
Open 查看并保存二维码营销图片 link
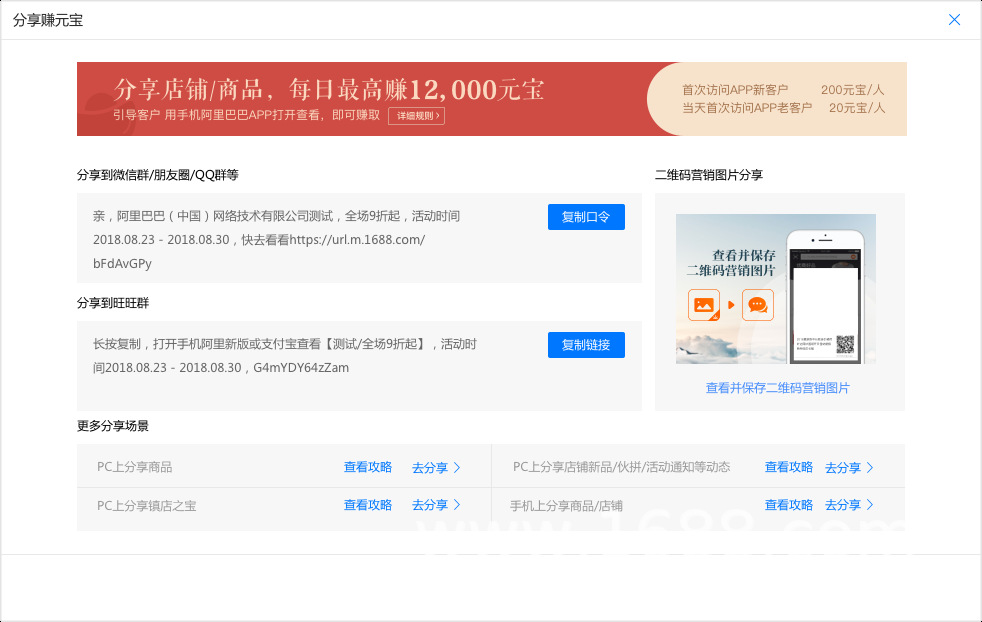[777, 388]
